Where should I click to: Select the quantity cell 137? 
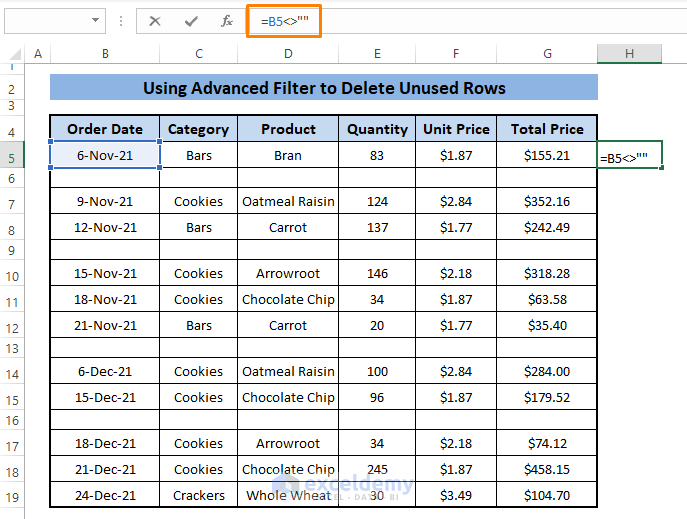[x=377, y=227]
